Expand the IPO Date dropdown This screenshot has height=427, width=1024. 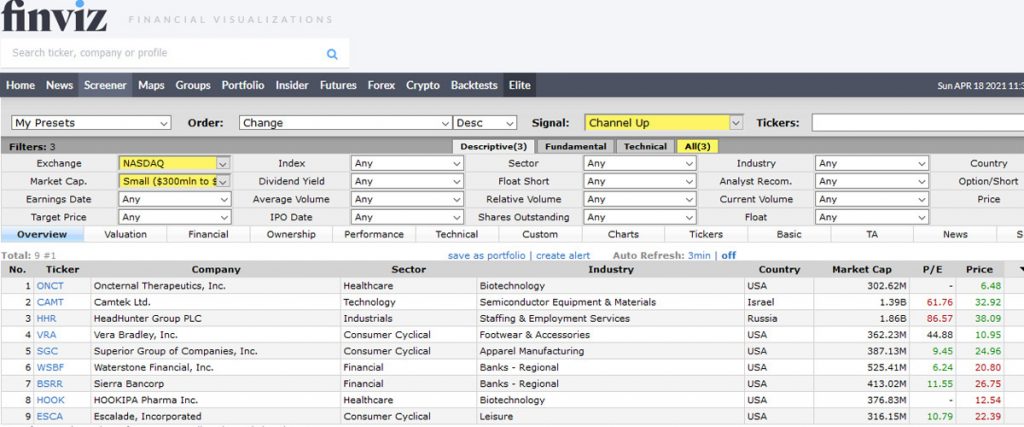tap(407, 217)
